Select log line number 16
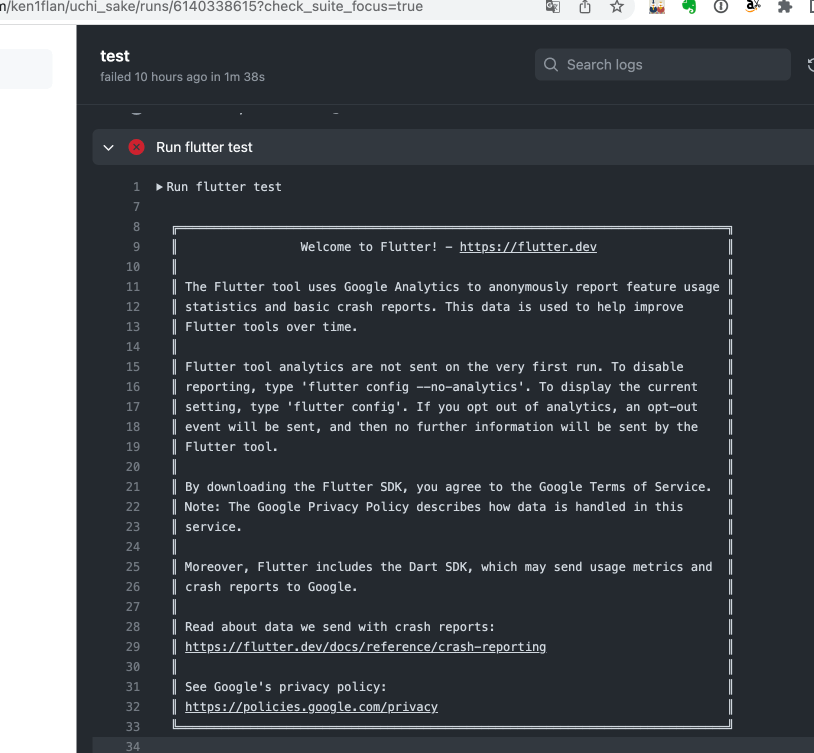The width and height of the screenshot is (814, 753). pyautogui.click(x=133, y=387)
